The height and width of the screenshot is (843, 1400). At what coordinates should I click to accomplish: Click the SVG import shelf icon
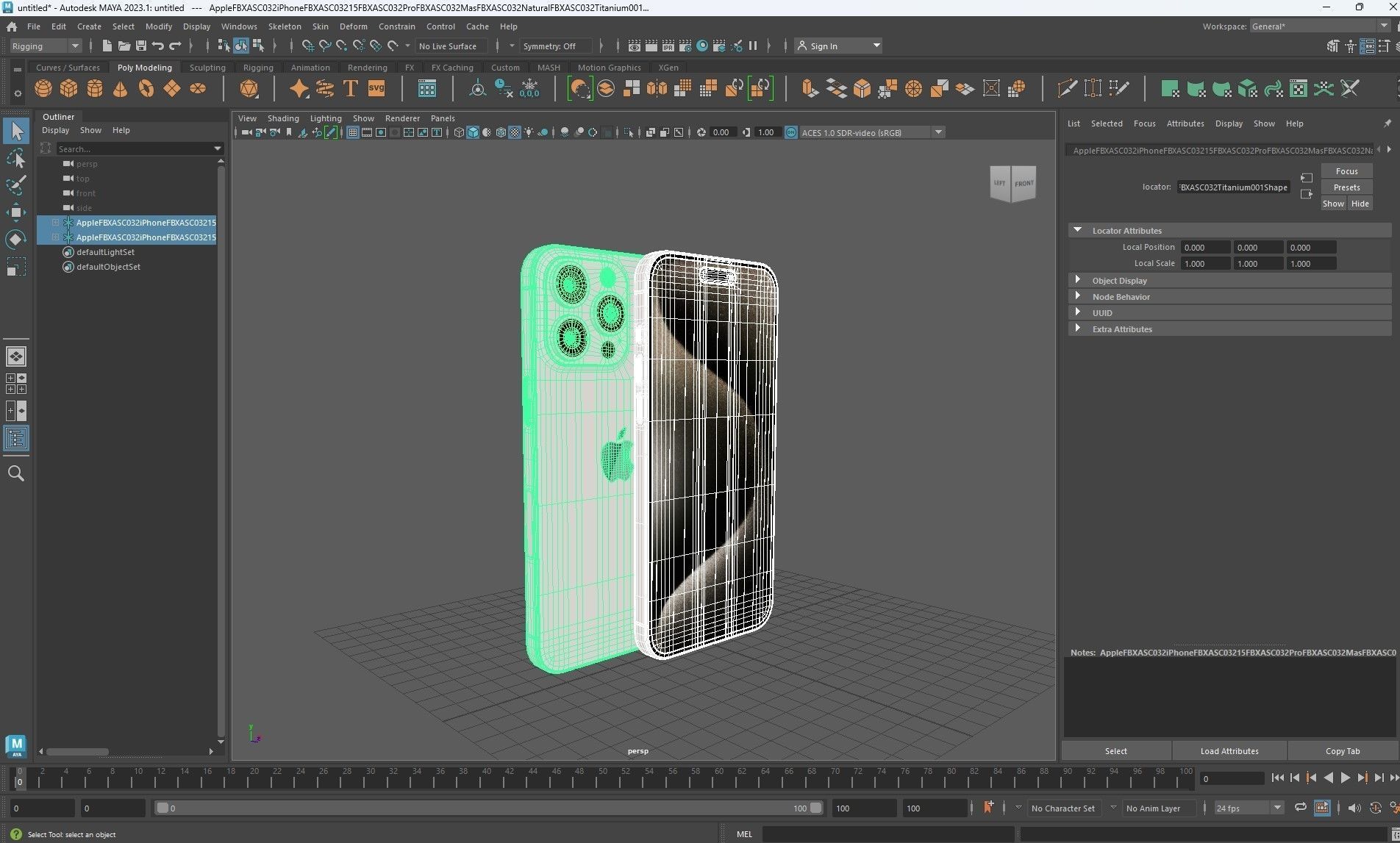tap(376, 89)
